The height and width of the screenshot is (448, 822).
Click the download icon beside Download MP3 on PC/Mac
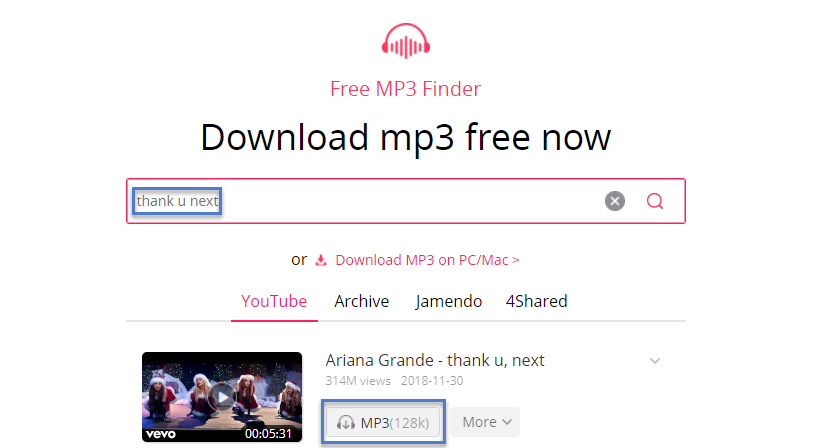tap(321, 260)
